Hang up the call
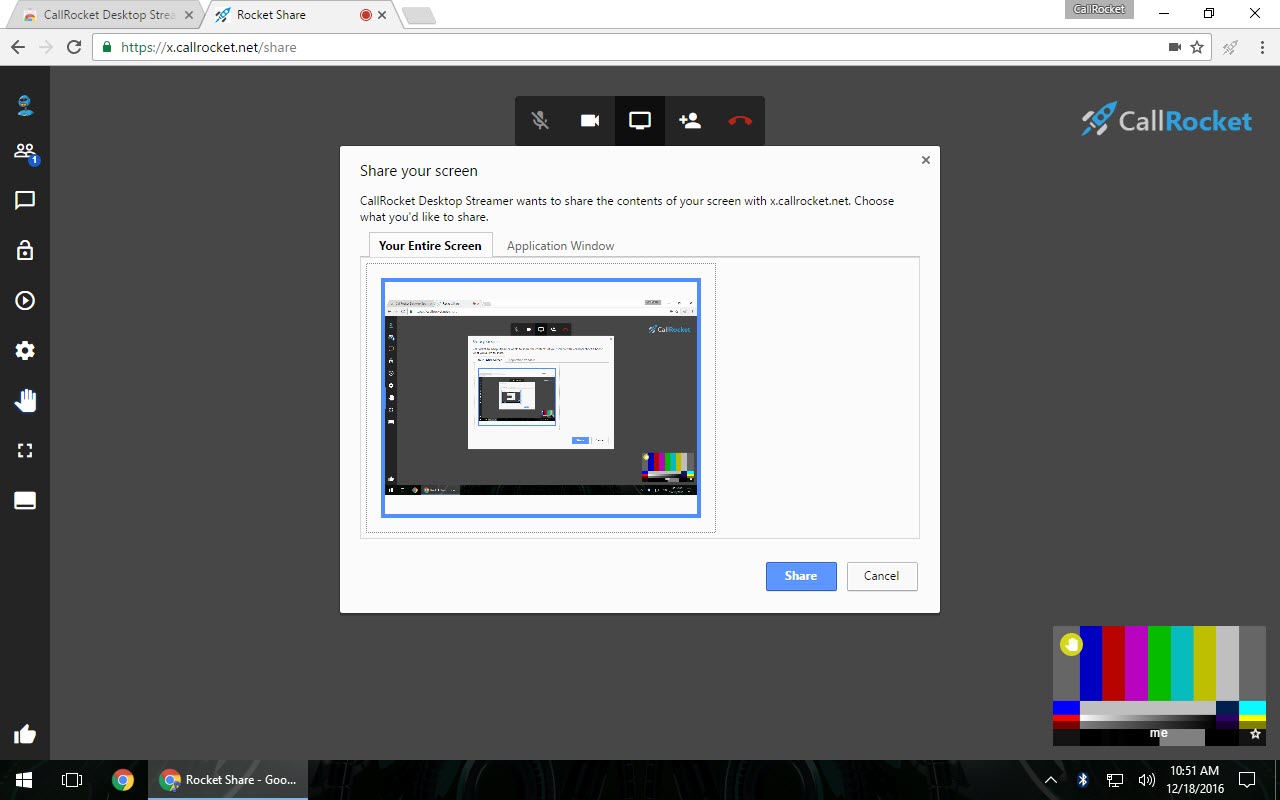 tap(739, 120)
